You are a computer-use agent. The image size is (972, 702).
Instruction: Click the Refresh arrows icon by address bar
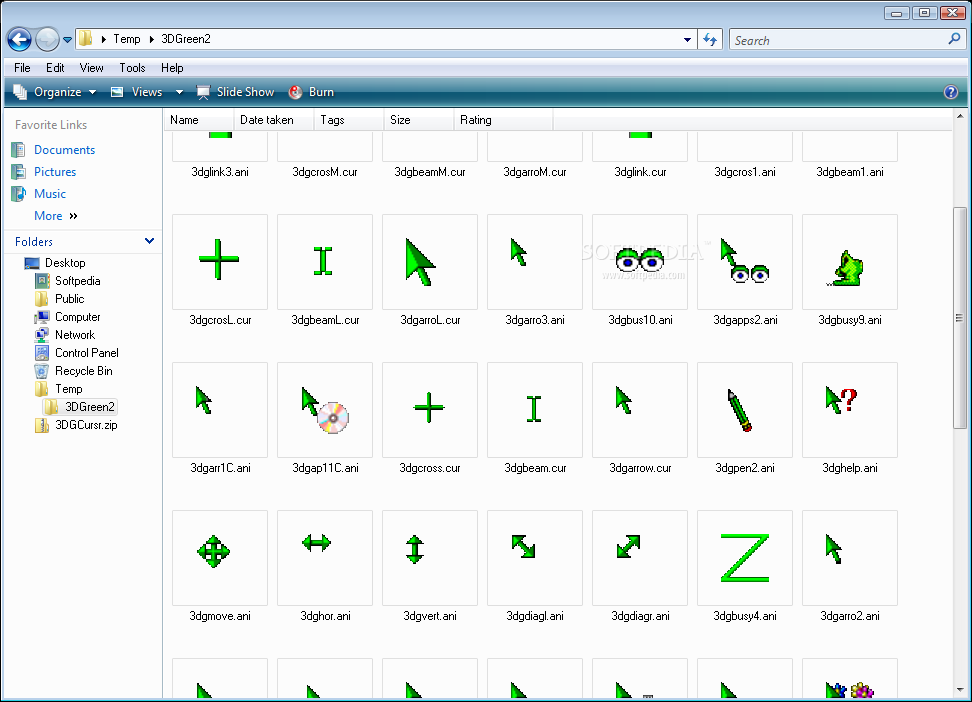click(710, 40)
